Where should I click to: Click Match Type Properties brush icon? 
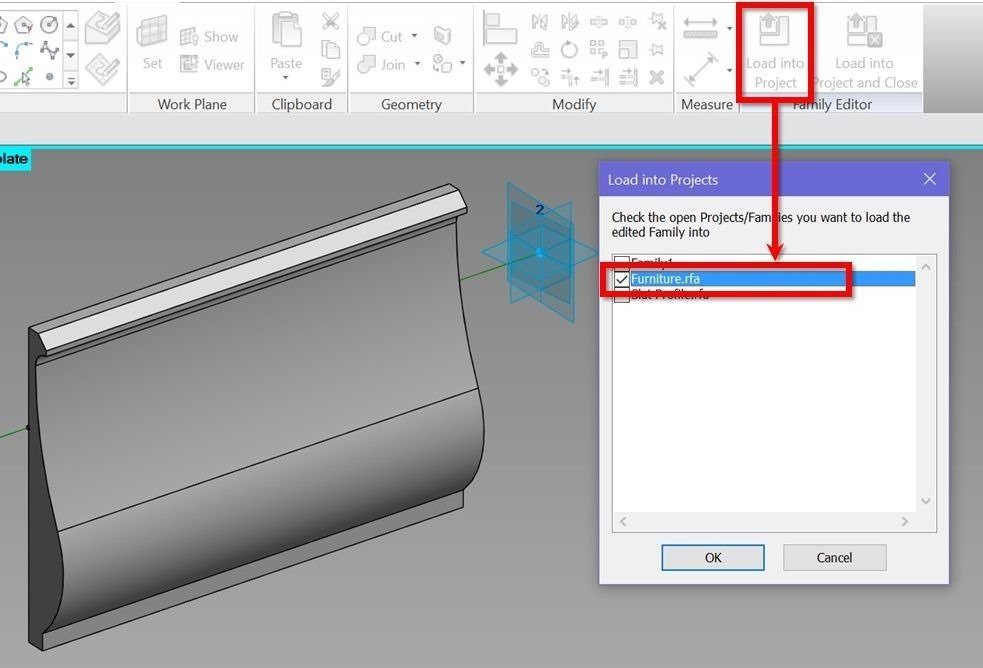click(330, 76)
